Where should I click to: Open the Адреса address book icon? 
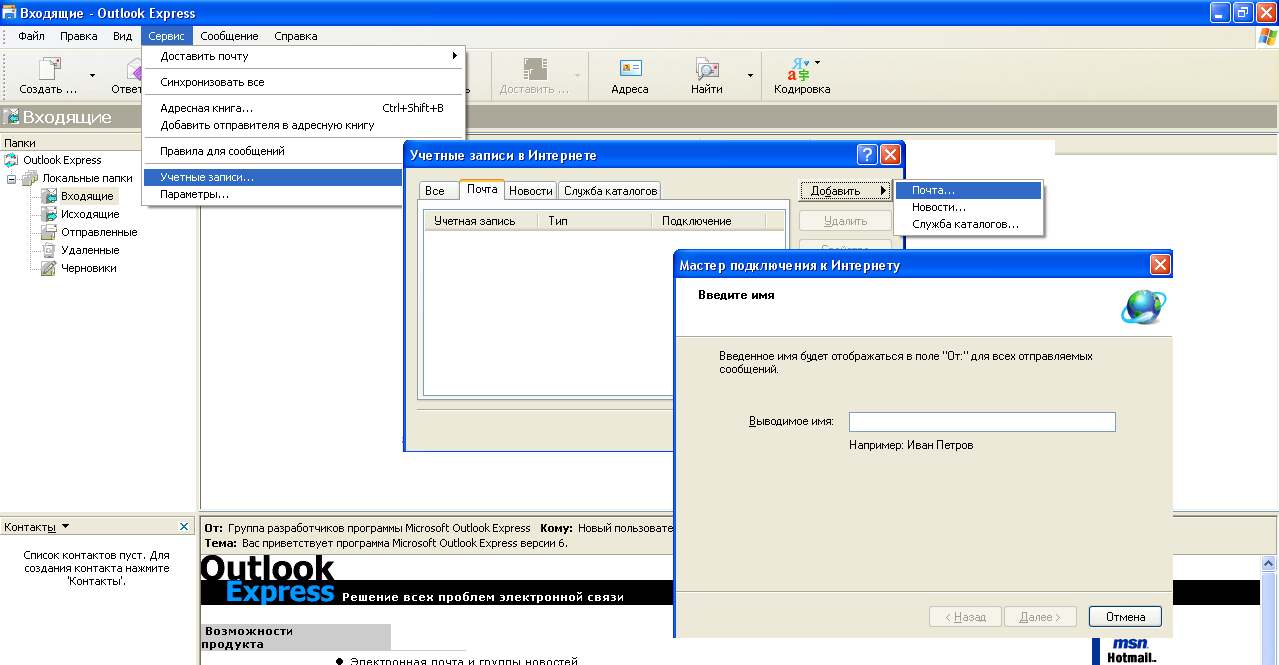(x=630, y=69)
